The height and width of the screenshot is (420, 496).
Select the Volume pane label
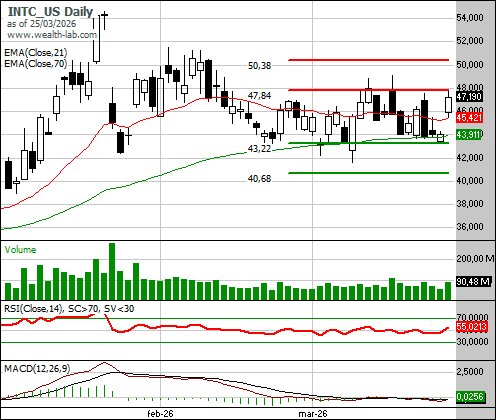click(x=20, y=250)
